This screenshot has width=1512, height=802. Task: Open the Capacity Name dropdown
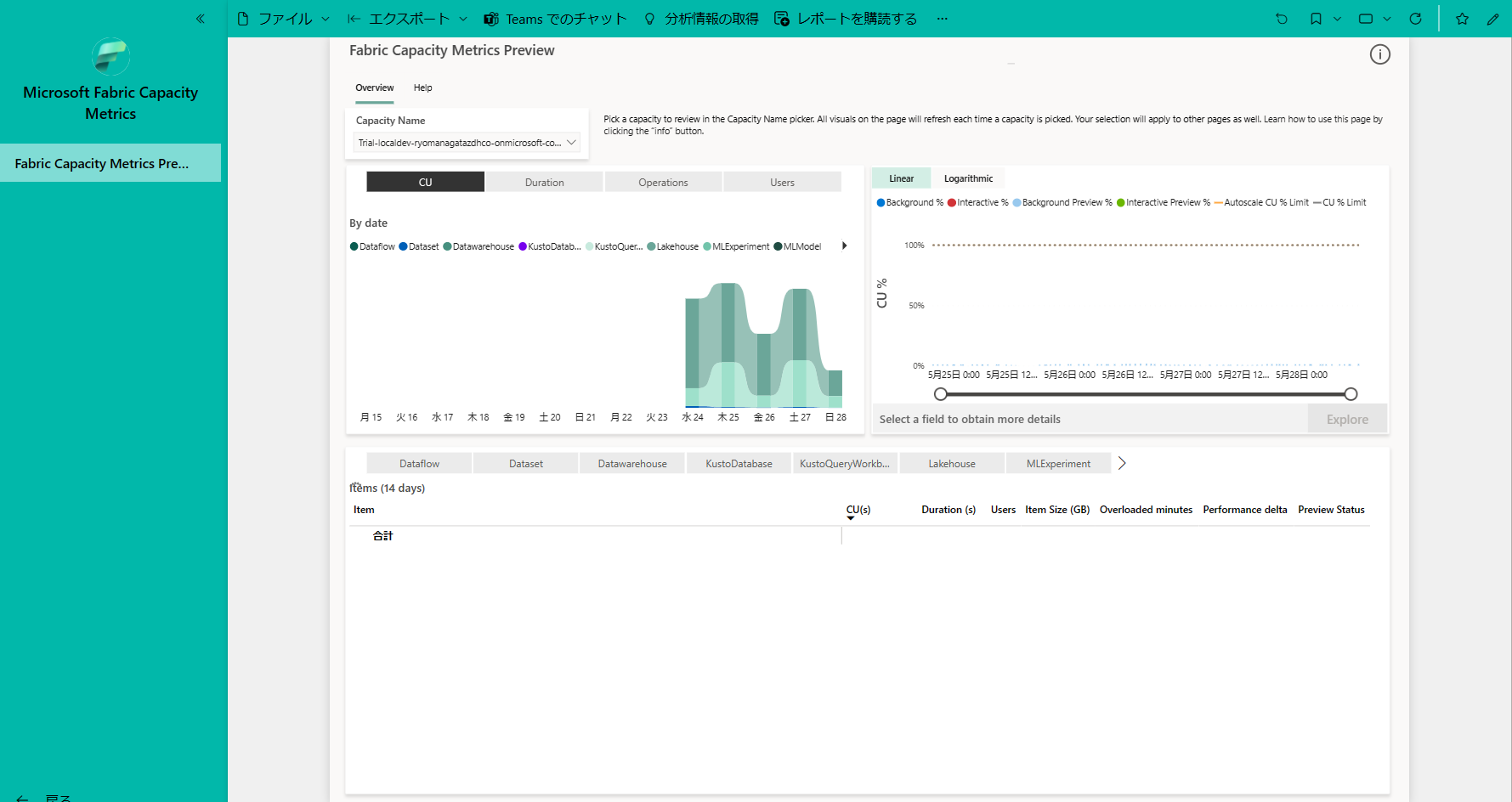(570, 142)
